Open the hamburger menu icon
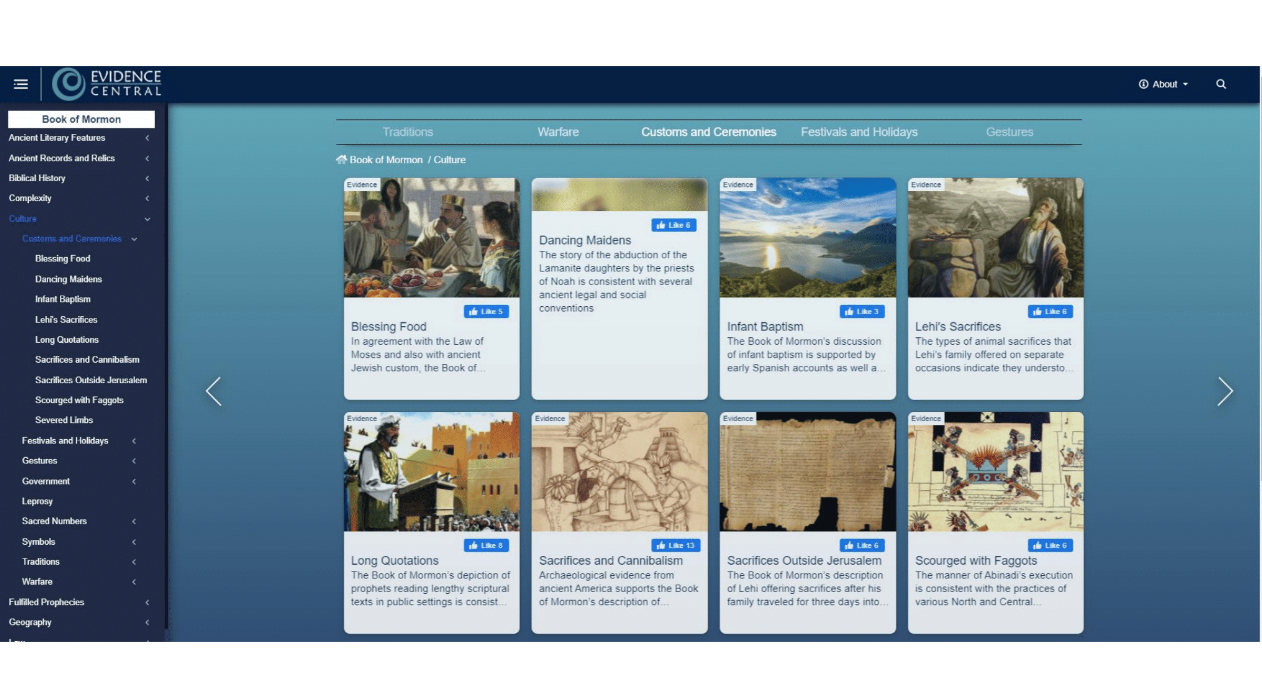The width and height of the screenshot is (1262, 697). coord(20,85)
